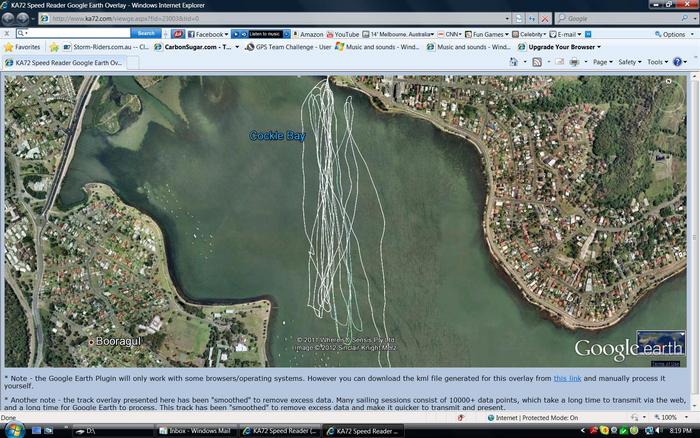Select the KA72 Speed Reader Google Earth tab

click(64, 63)
